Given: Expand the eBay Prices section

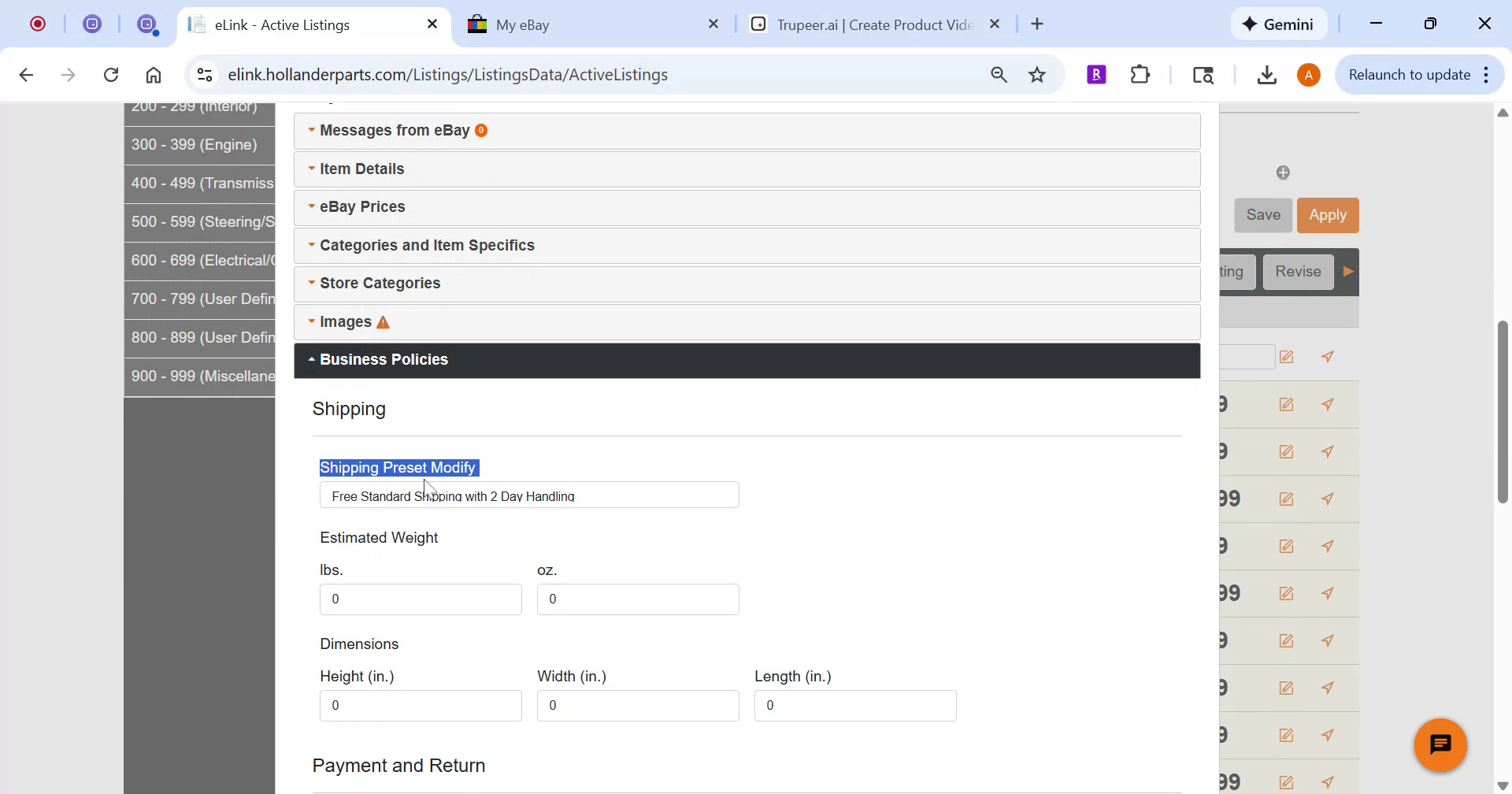Looking at the screenshot, I should click(362, 207).
